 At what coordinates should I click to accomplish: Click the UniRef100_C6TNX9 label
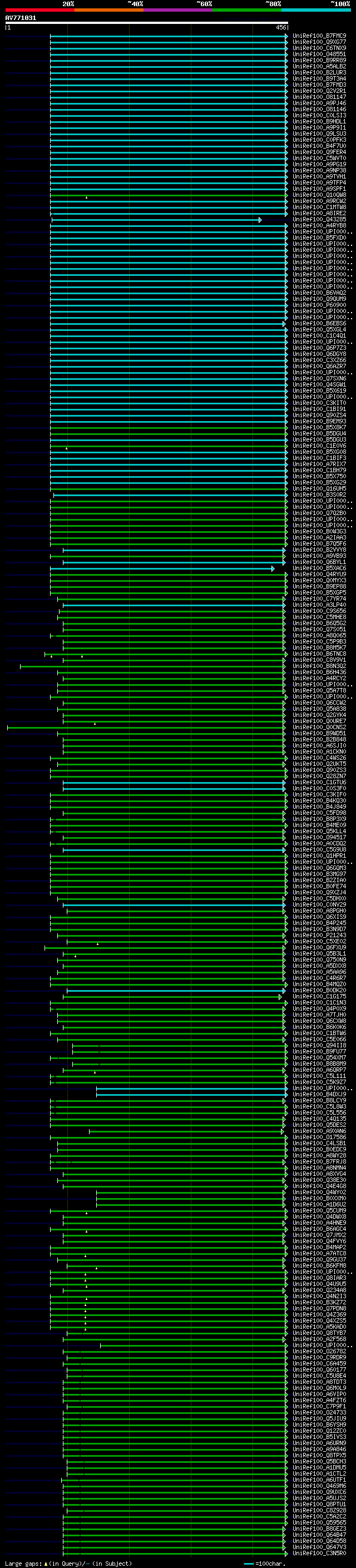tap(319, 48)
